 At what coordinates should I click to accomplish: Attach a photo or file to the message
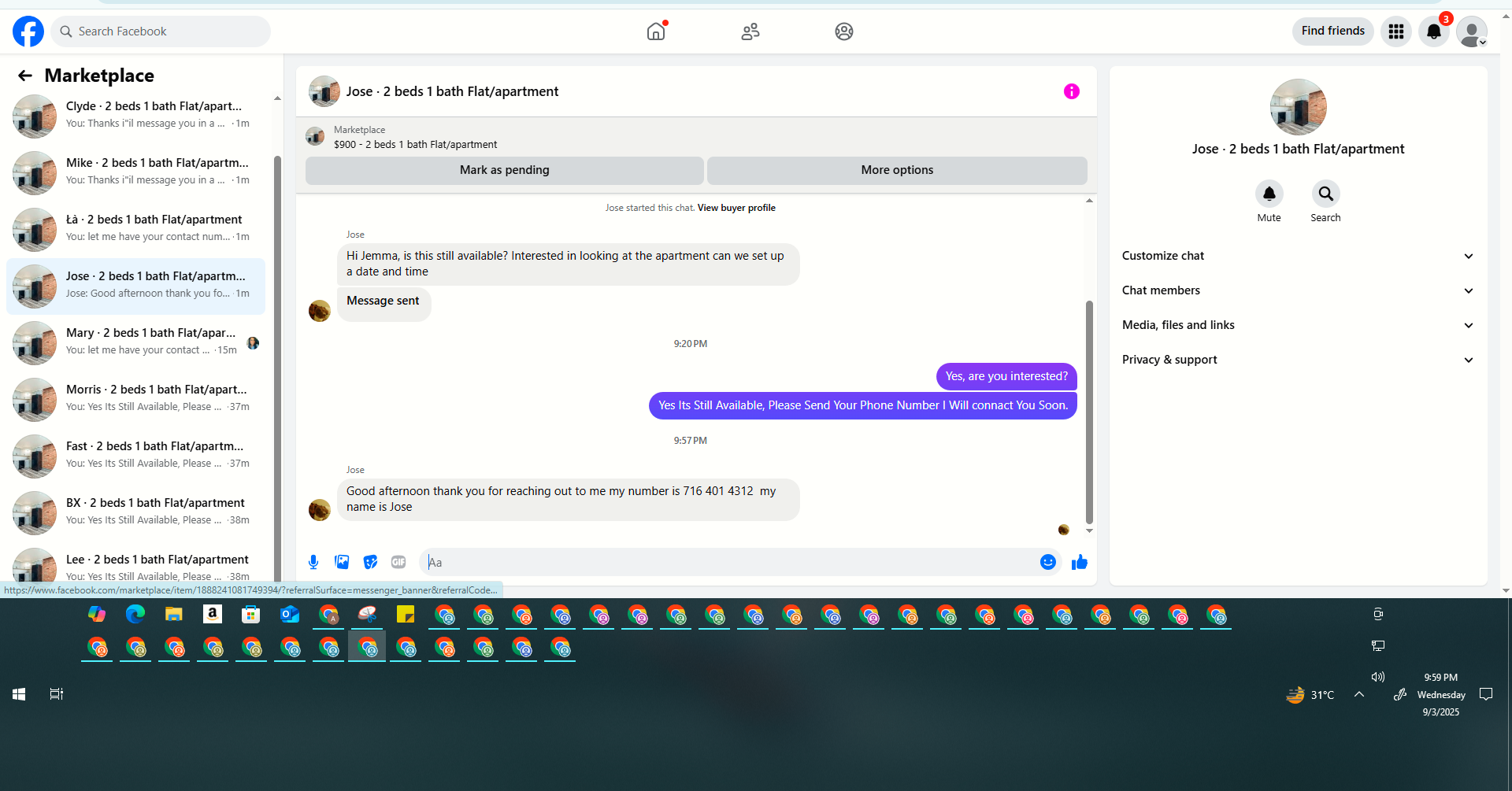(x=342, y=562)
